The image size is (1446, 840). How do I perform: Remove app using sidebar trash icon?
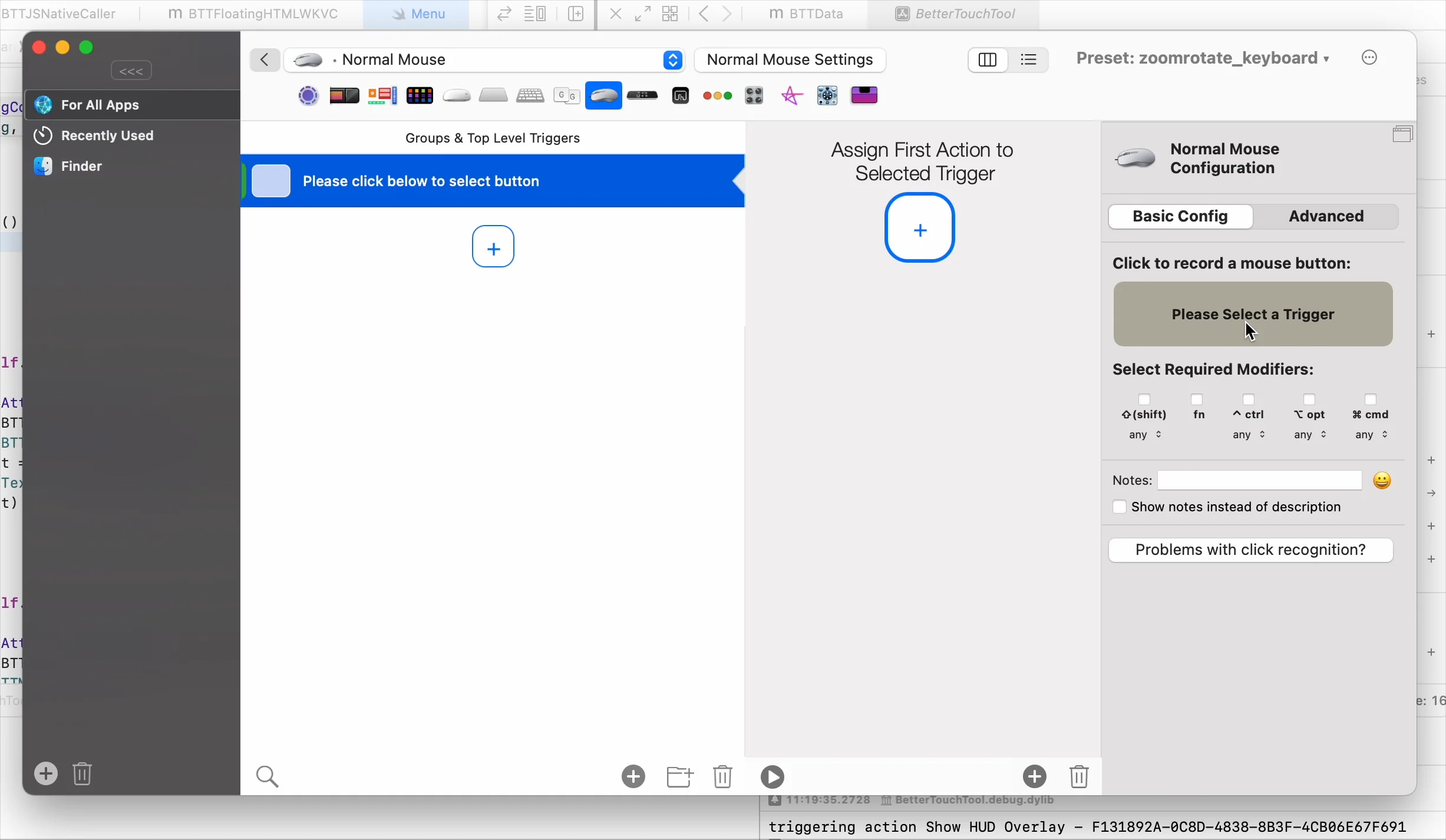click(x=83, y=774)
